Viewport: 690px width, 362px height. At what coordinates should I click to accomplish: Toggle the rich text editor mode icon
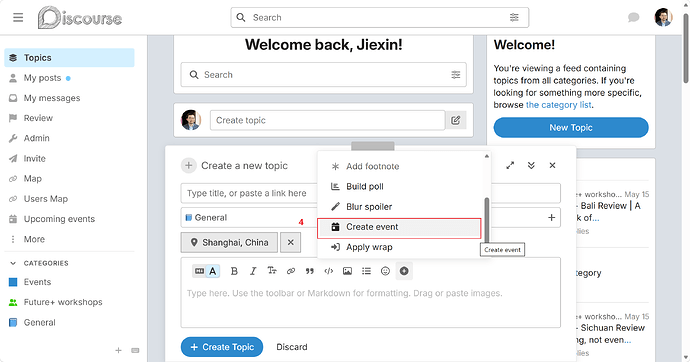199,271
